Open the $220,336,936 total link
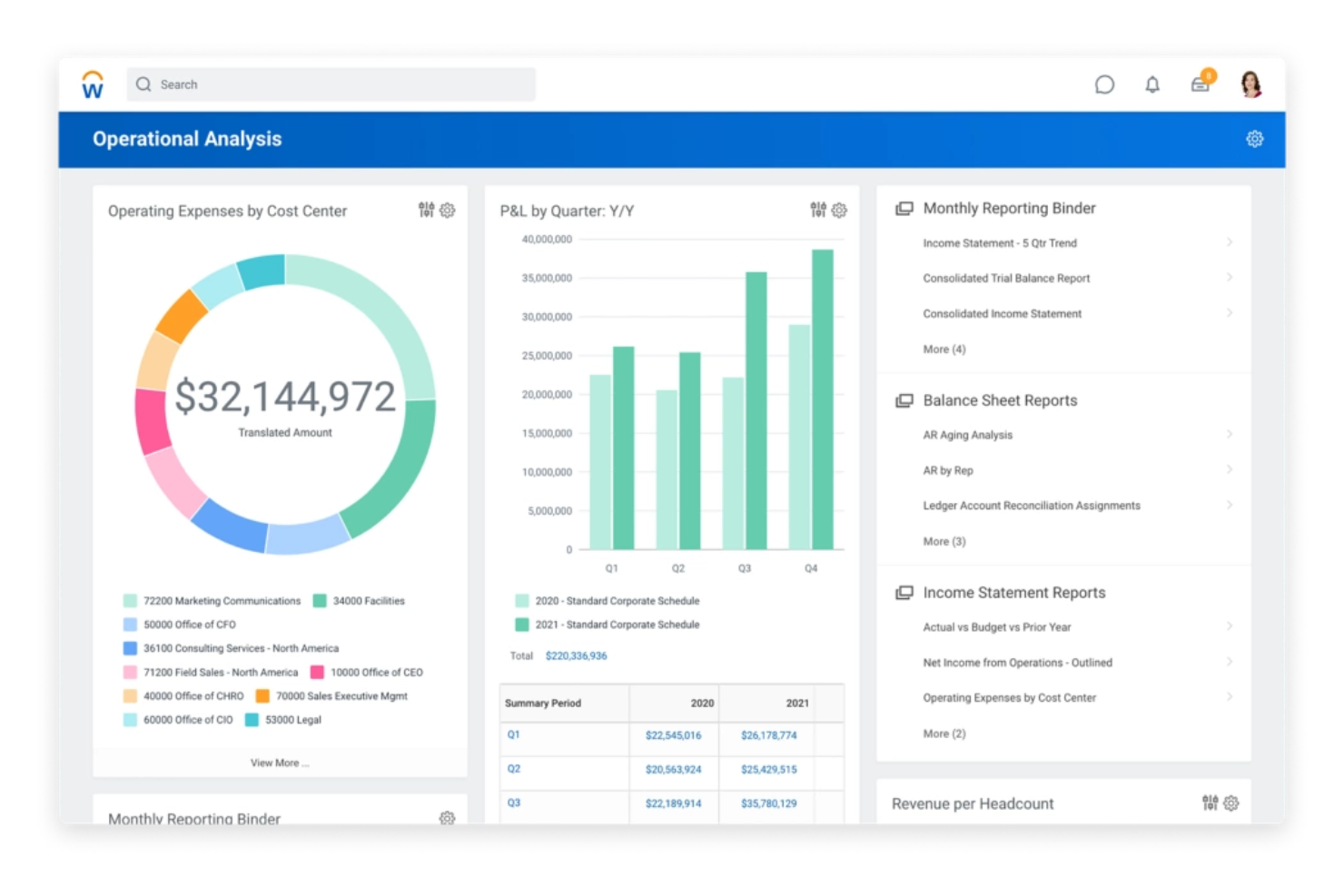 (x=576, y=655)
